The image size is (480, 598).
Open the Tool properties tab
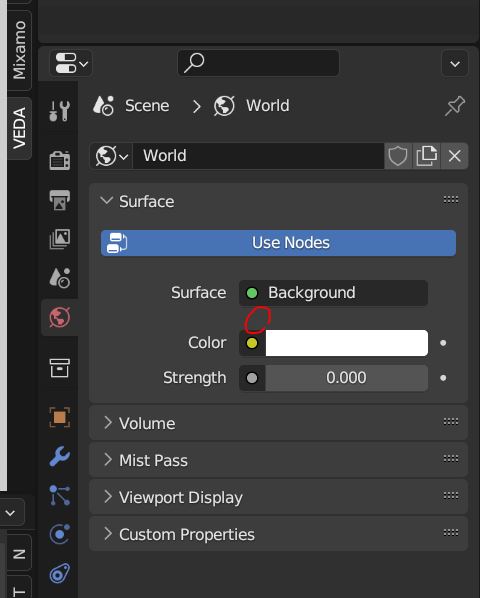(x=59, y=111)
